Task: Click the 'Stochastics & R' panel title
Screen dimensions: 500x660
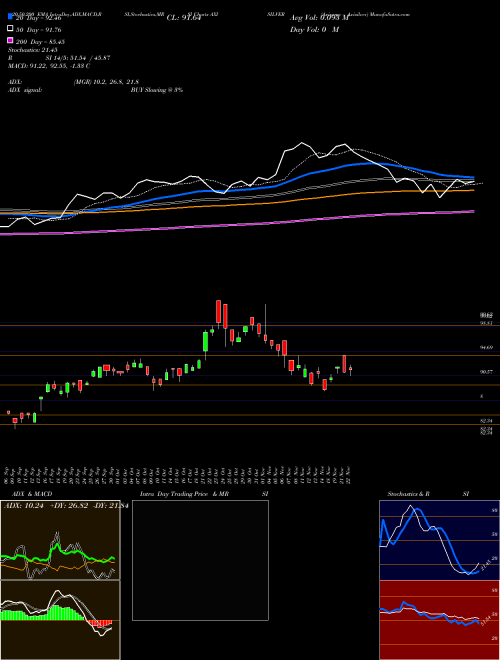Action: pyautogui.click(x=408, y=494)
